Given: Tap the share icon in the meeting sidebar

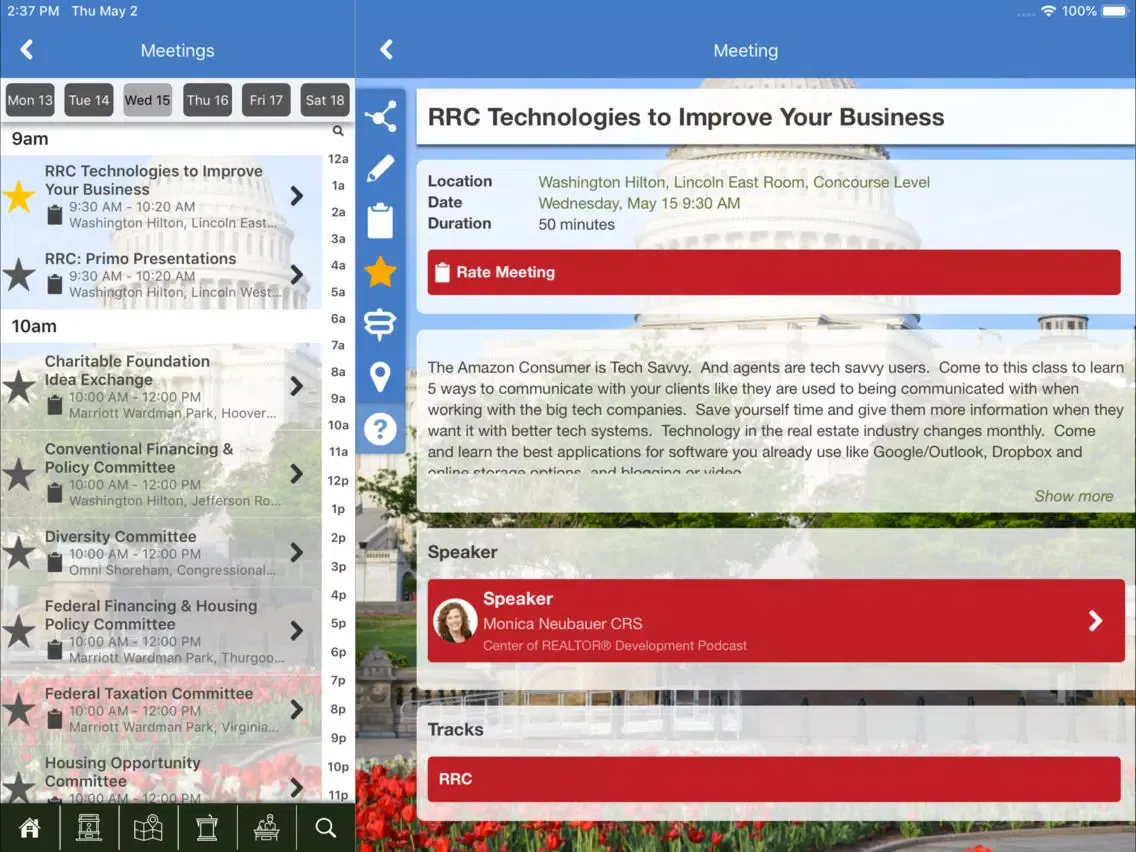Looking at the screenshot, I should [x=380, y=116].
